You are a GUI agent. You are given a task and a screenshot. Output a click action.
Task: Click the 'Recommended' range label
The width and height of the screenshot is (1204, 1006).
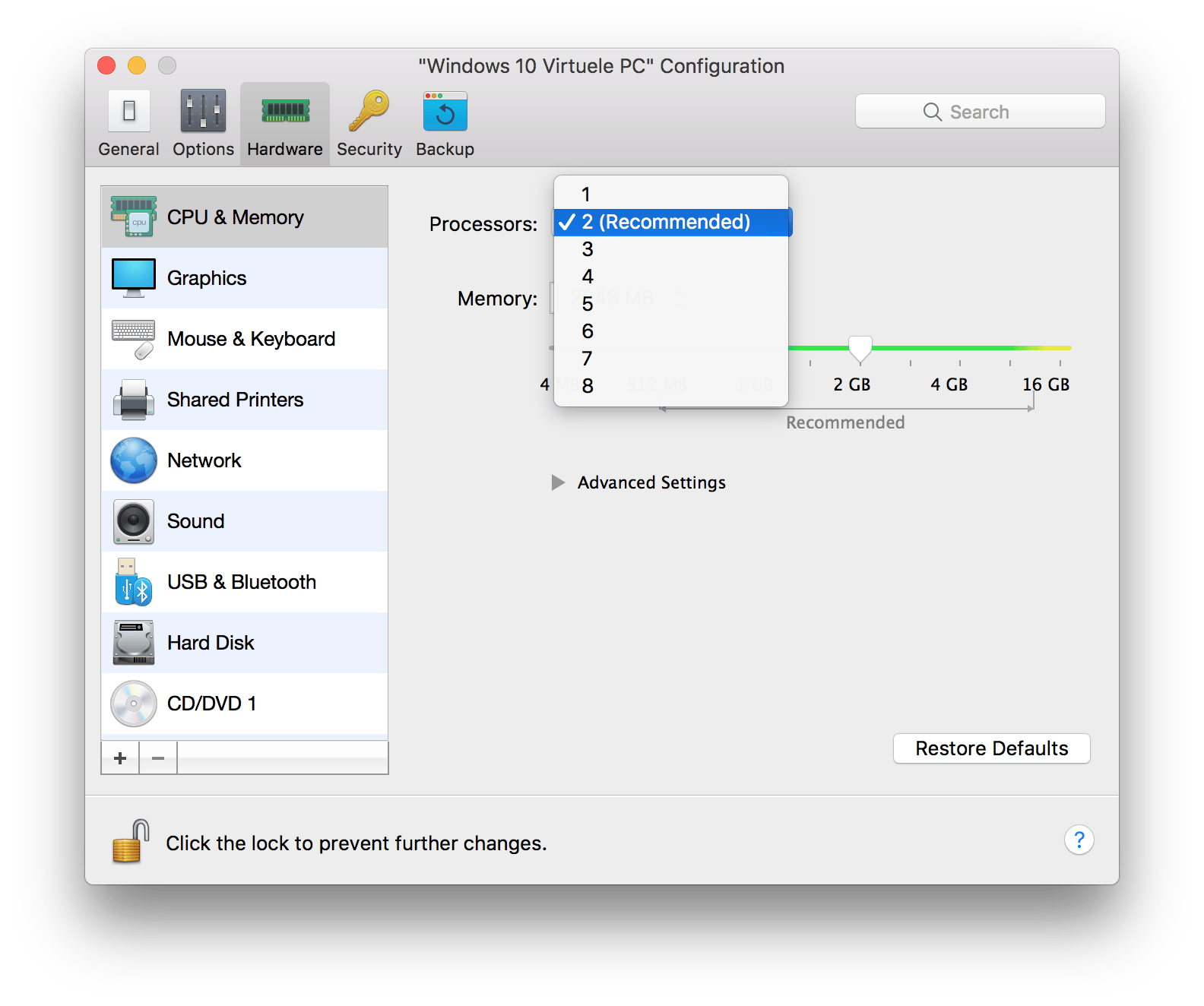[x=845, y=422]
